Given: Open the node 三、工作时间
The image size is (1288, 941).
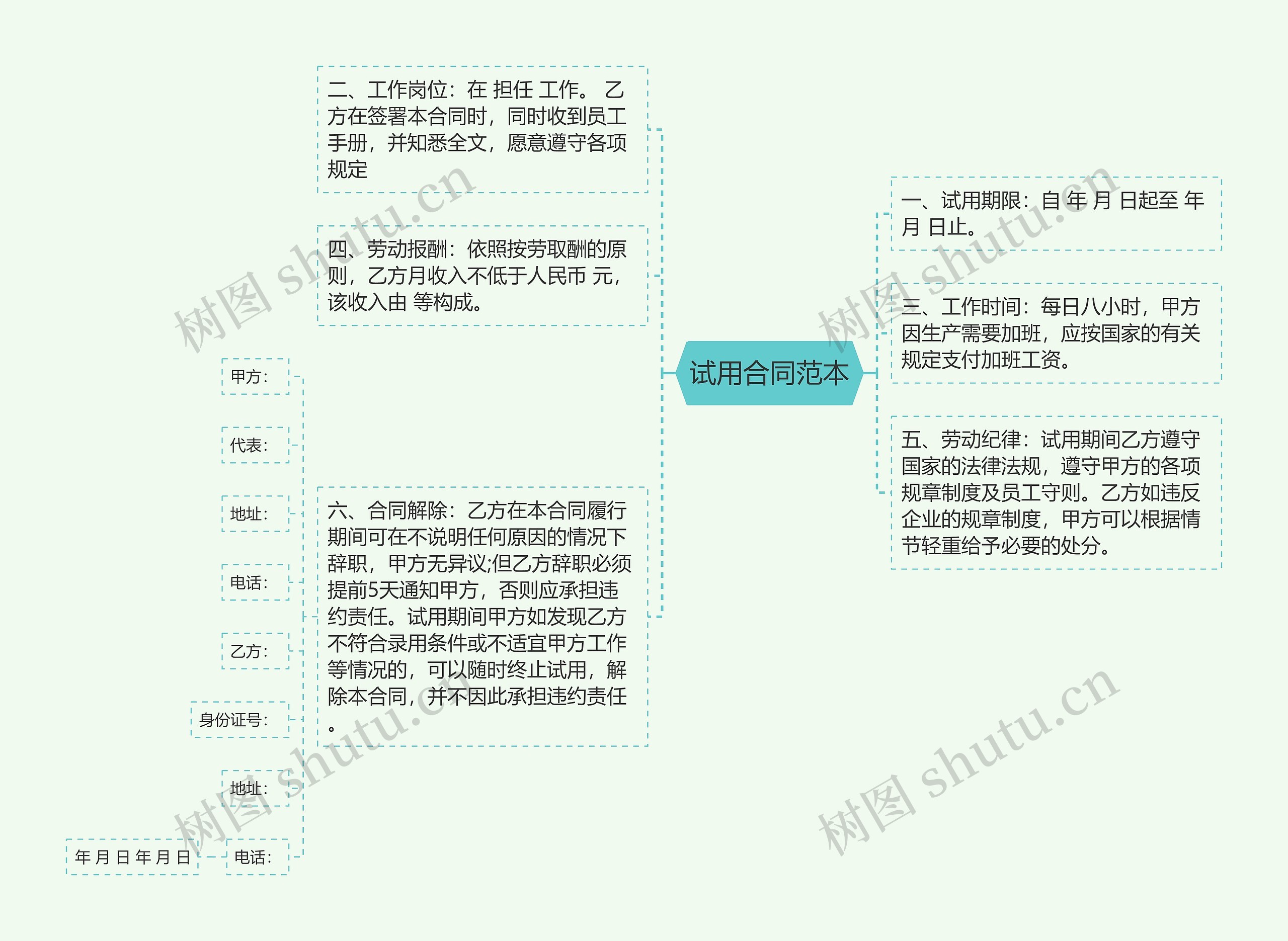Looking at the screenshot, I should tap(1056, 333).
